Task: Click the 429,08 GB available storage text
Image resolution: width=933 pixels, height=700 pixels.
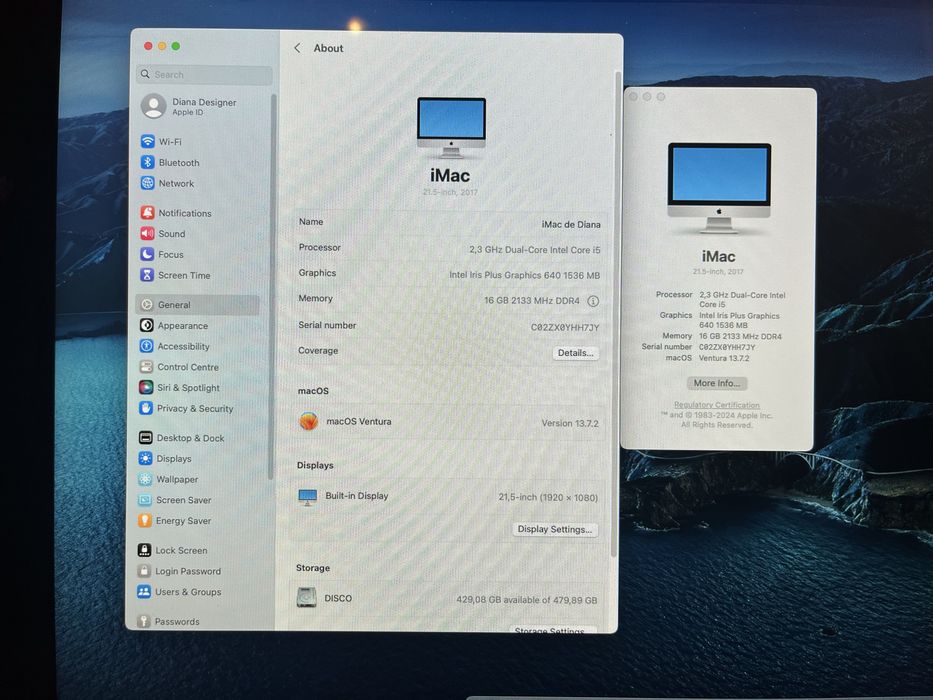Action: (x=527, y=600)
